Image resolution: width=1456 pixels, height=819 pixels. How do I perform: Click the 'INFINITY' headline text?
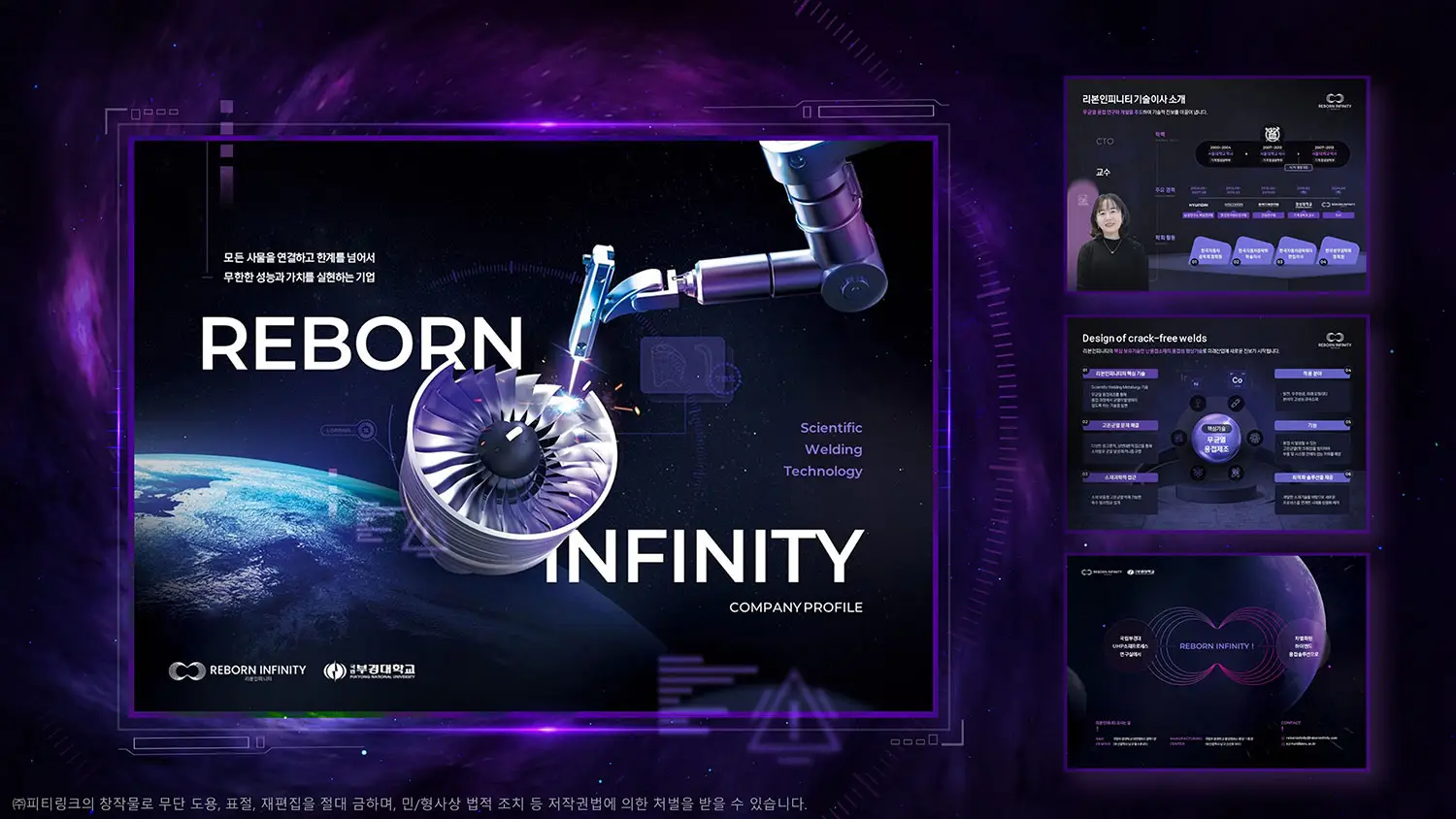point(703,555)
